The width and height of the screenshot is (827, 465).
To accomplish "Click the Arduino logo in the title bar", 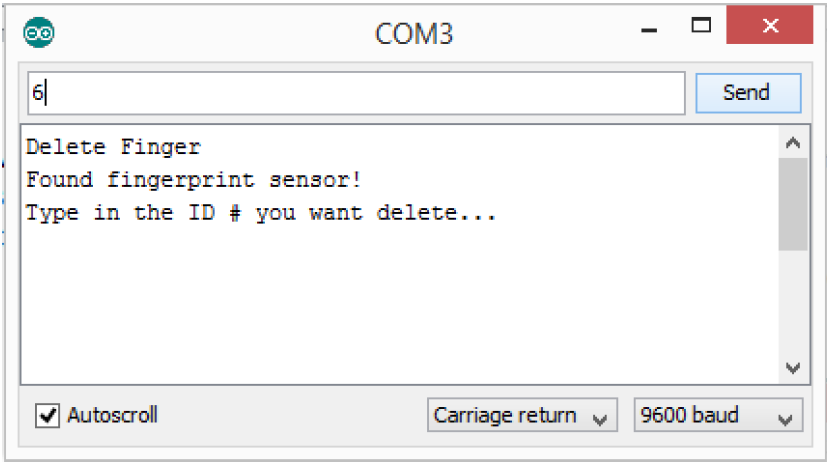I will point(39,32).
